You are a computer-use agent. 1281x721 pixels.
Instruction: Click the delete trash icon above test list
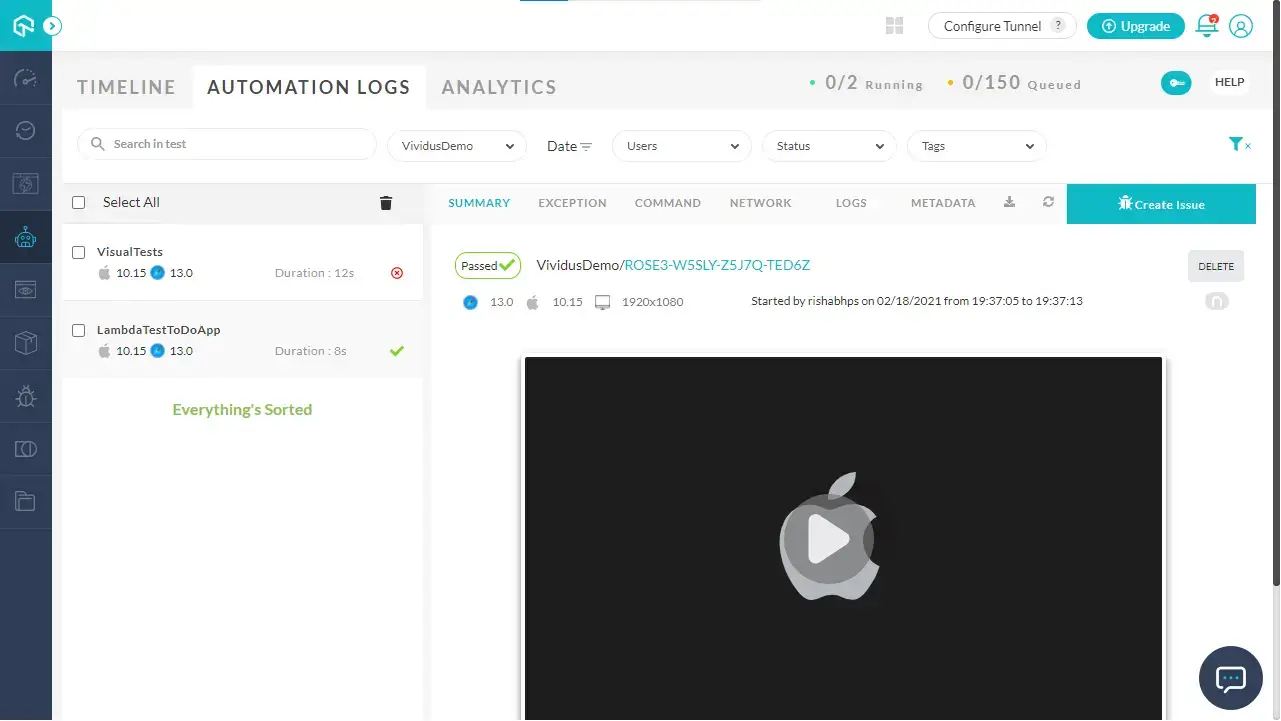click(x=386, y=202)
